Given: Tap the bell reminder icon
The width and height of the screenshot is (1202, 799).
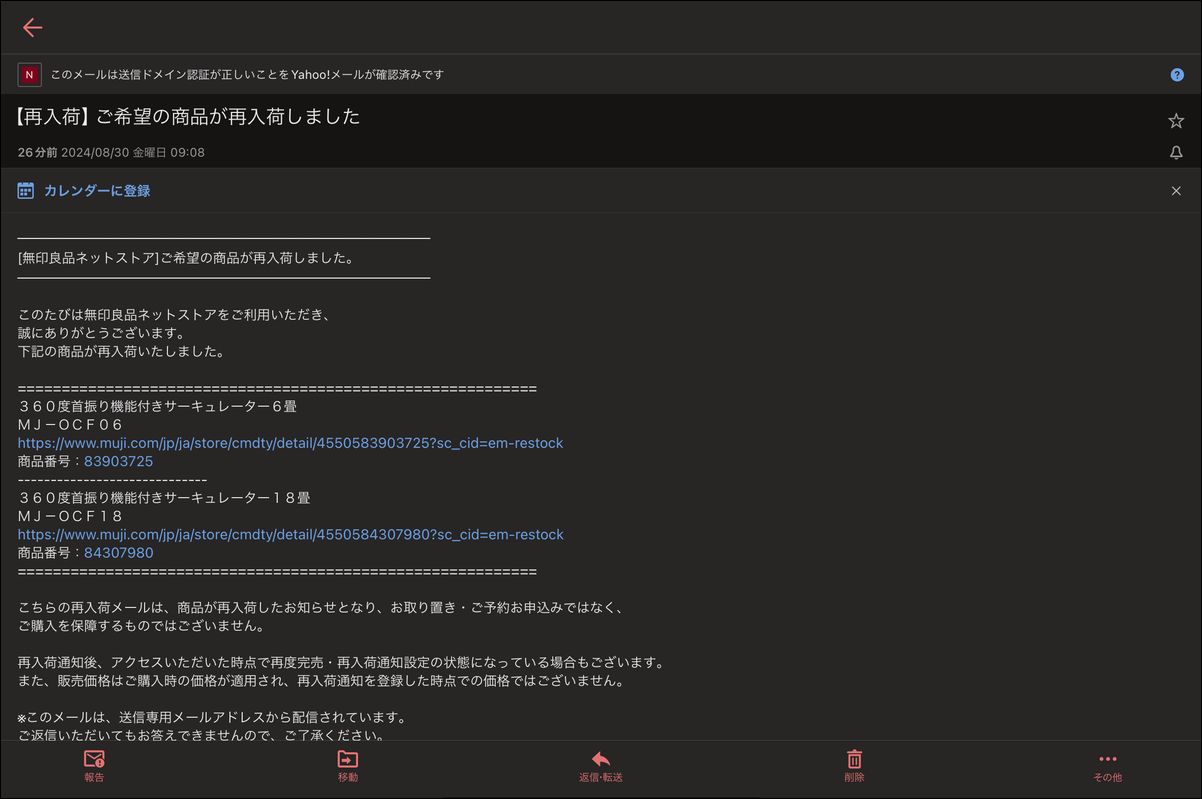Looking at the screenshot, I should pyautogui.click(x=1176, y=152).
